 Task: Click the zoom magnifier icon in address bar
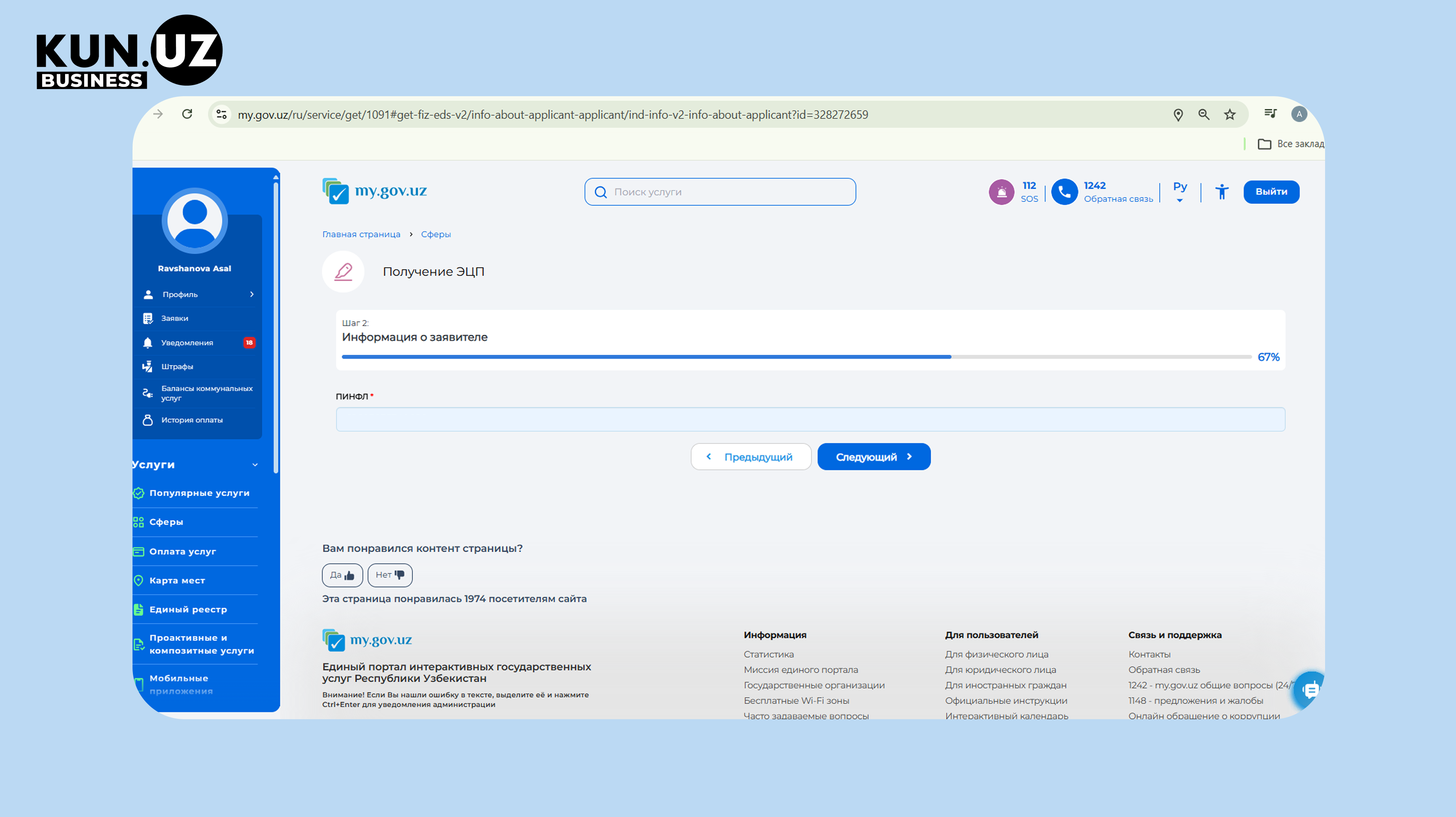(1204, 115)
